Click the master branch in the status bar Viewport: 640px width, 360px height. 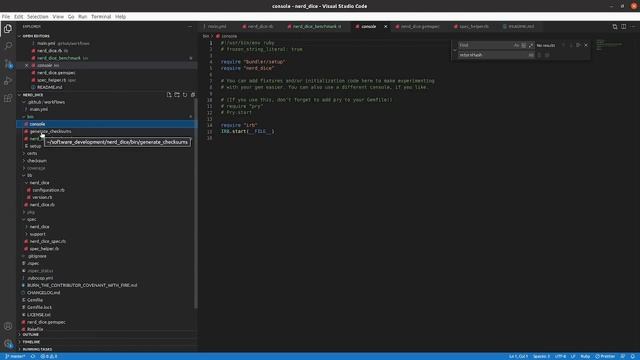coord(15,356)
